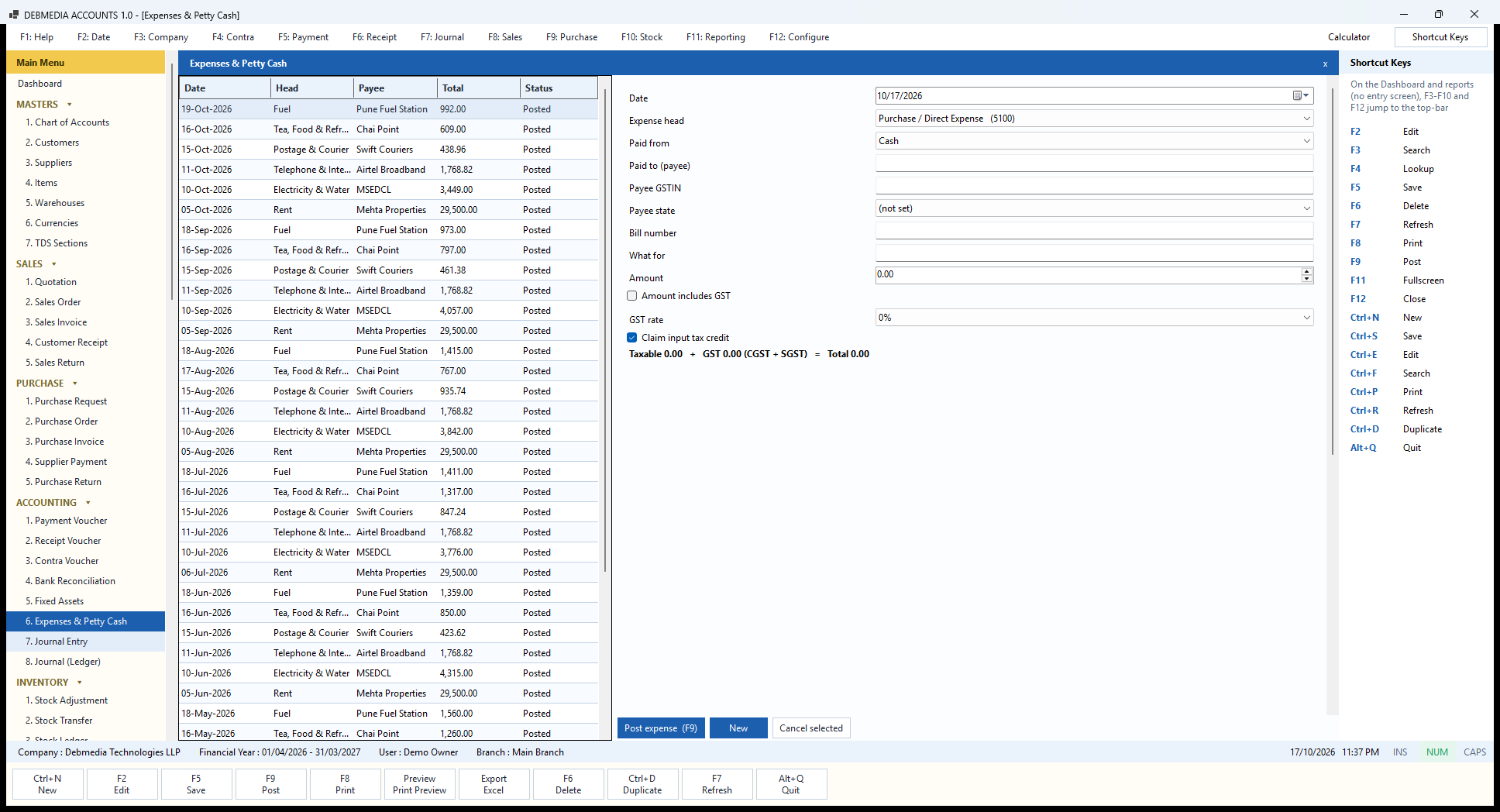Click the Payee GSTIN field
This screenshot has width=1500, height=812.
click(x=1094, y=186)
